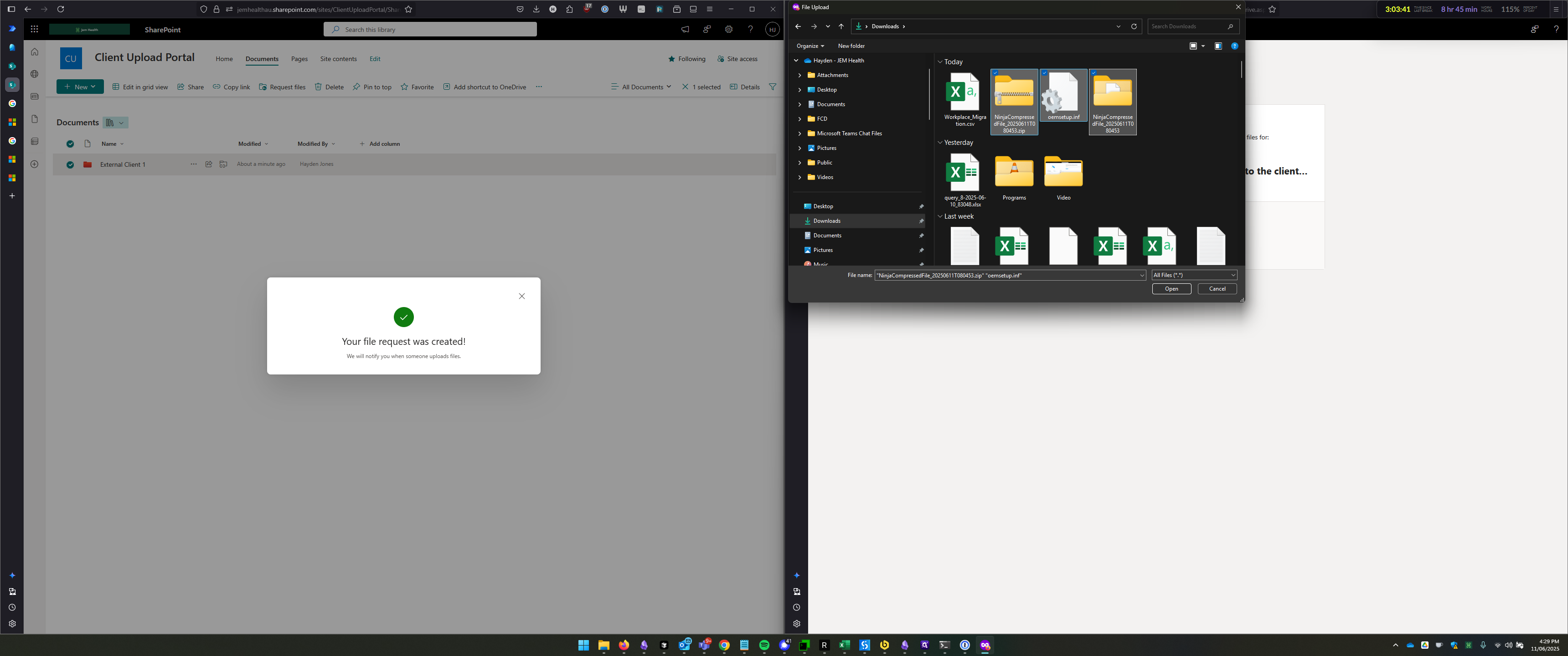Open the filter pane funnel icon
Screen dimensions: 1568x656
coord(773,87)
